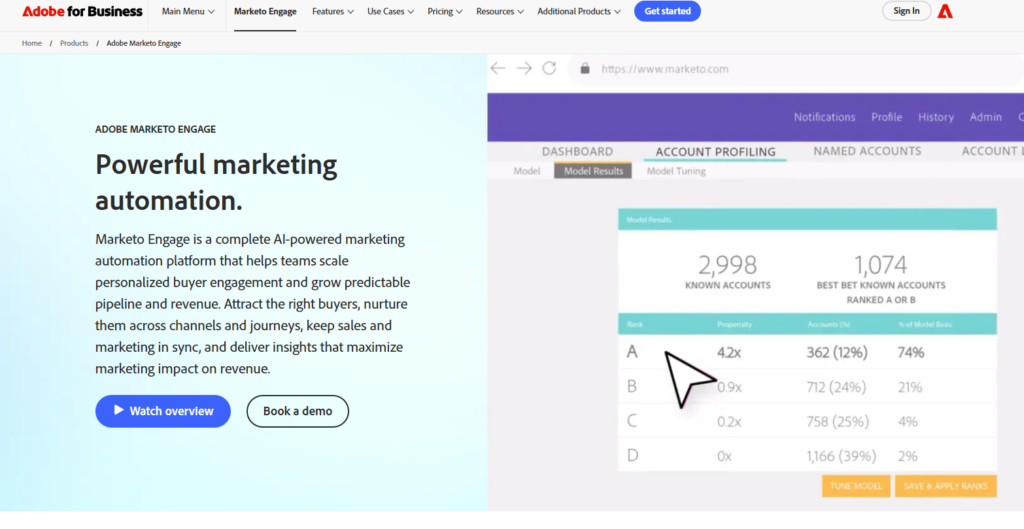Expand the Main Menu dropdown

(188, 11)
